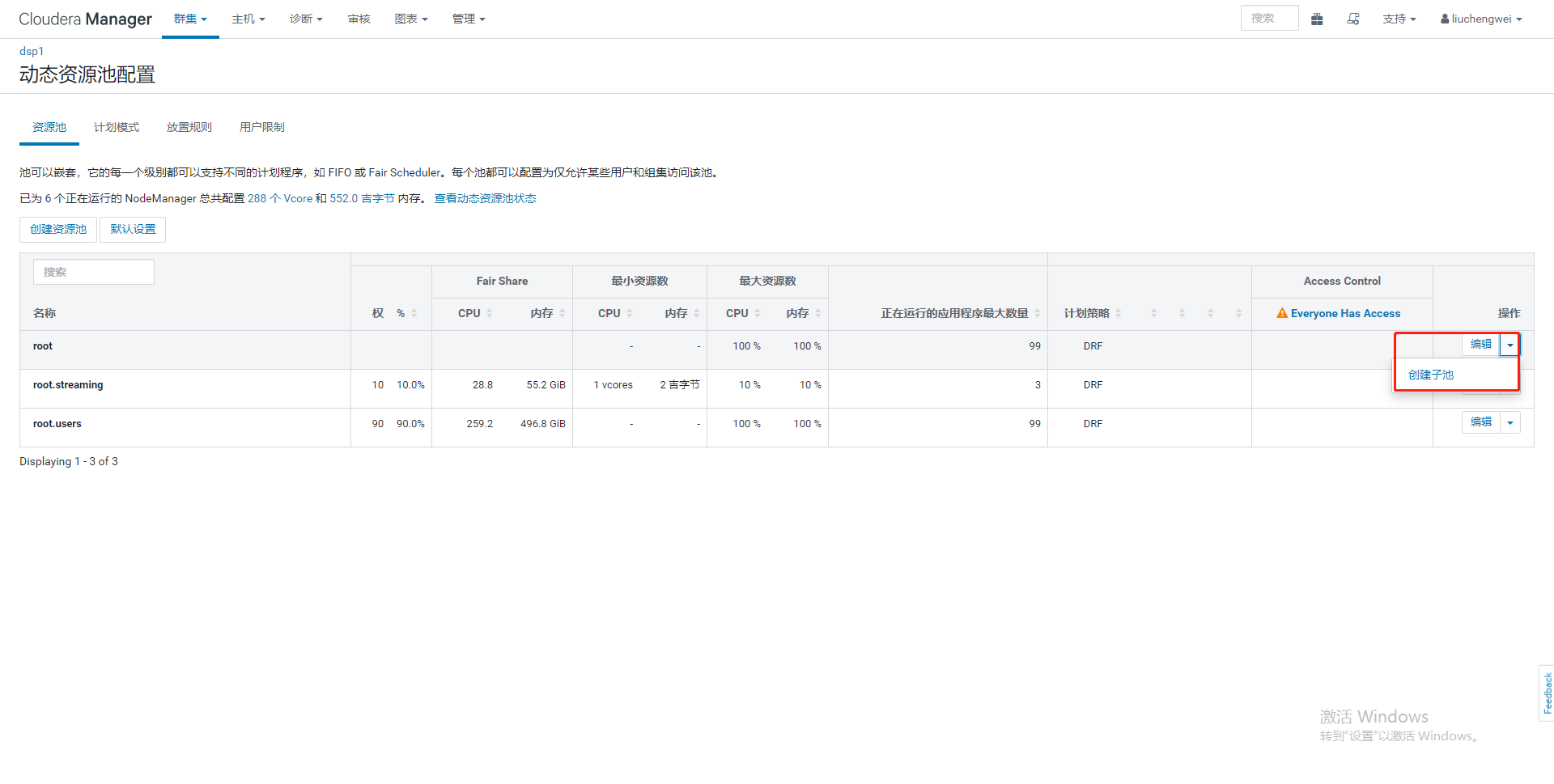Click the Cloudera Manager logo
This screenshot has height=784, width=1554.
pos(85,19)
